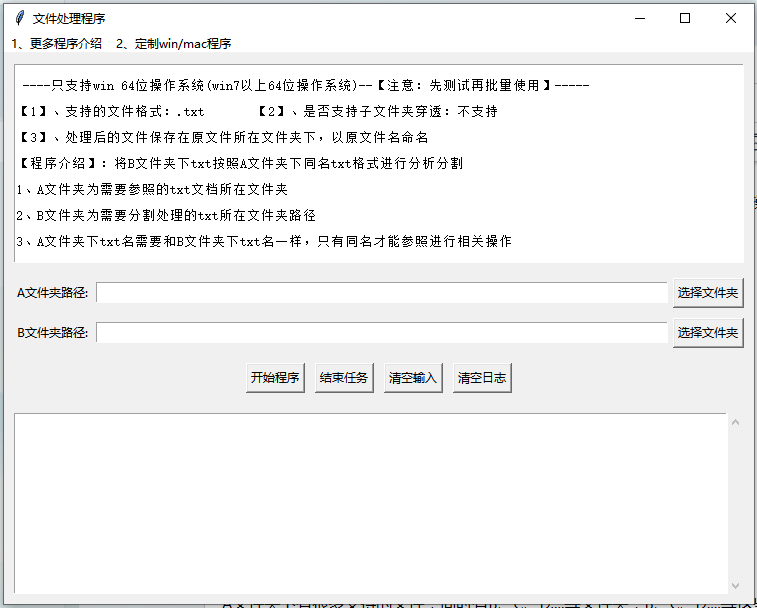
Task: Clear both path fields via 清空输入
Action: point(413,378)
